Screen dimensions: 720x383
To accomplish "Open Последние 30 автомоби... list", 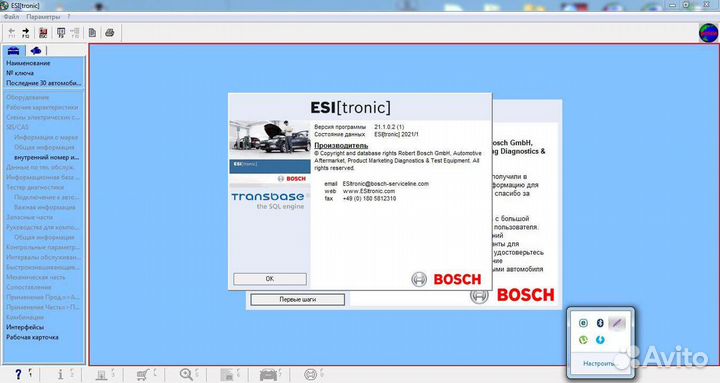I will (44, 83).
